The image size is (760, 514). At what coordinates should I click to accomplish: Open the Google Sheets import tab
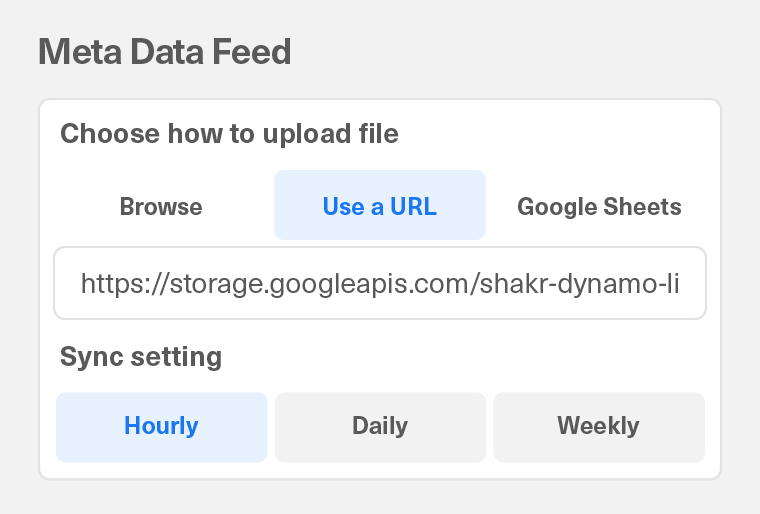599,207
